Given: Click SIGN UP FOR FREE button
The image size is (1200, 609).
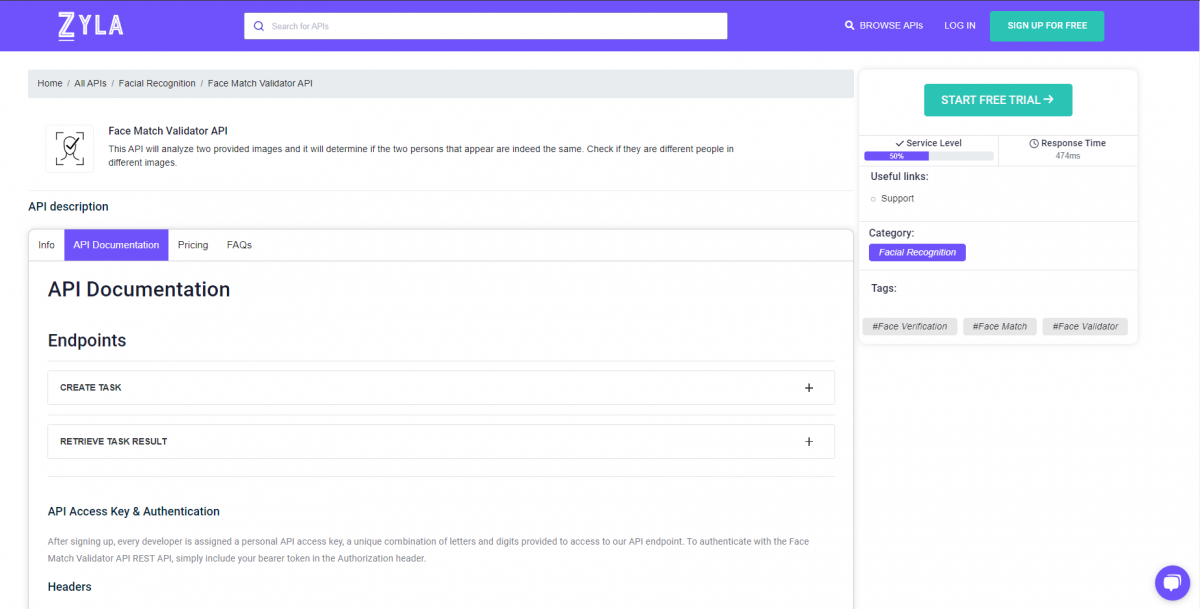Looking at the screenshot, I should tap(1046, 25).
